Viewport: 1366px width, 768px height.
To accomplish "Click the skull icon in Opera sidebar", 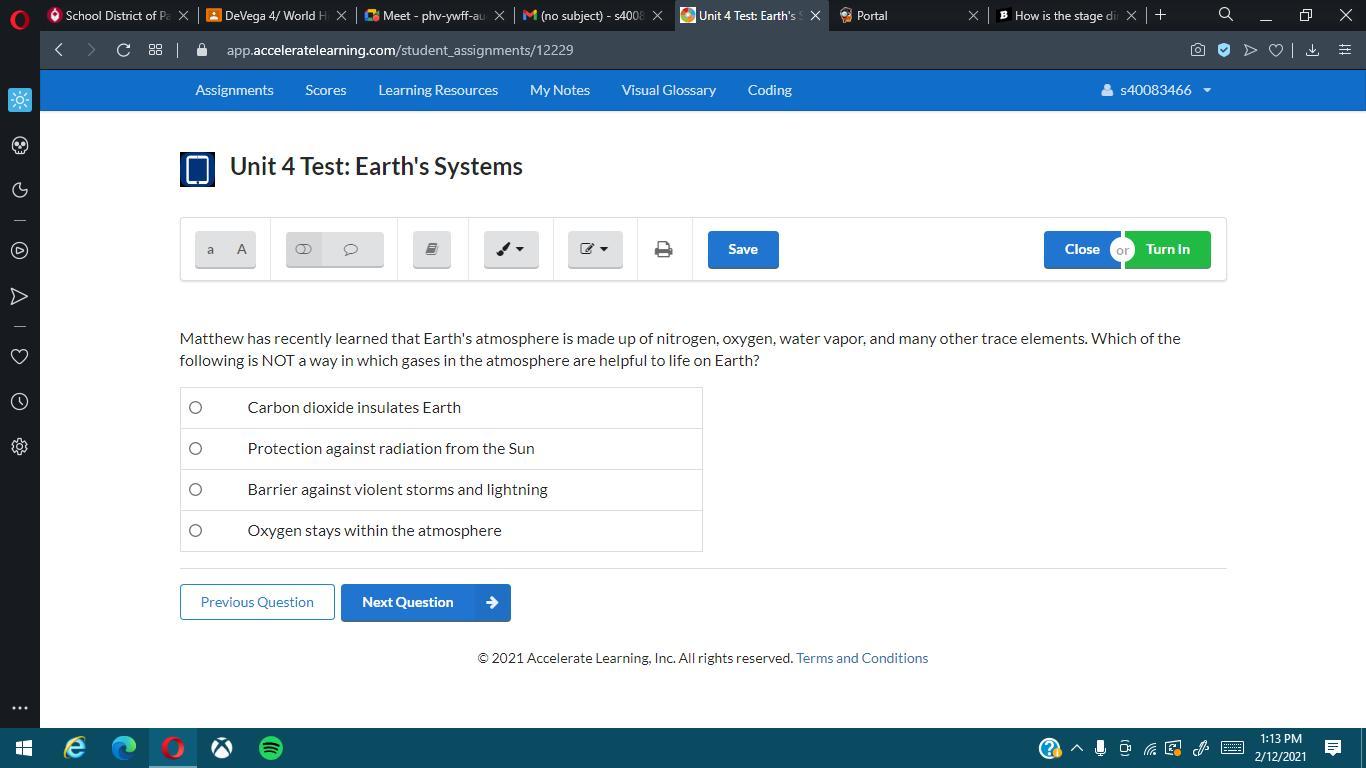I will pos(20,145).
